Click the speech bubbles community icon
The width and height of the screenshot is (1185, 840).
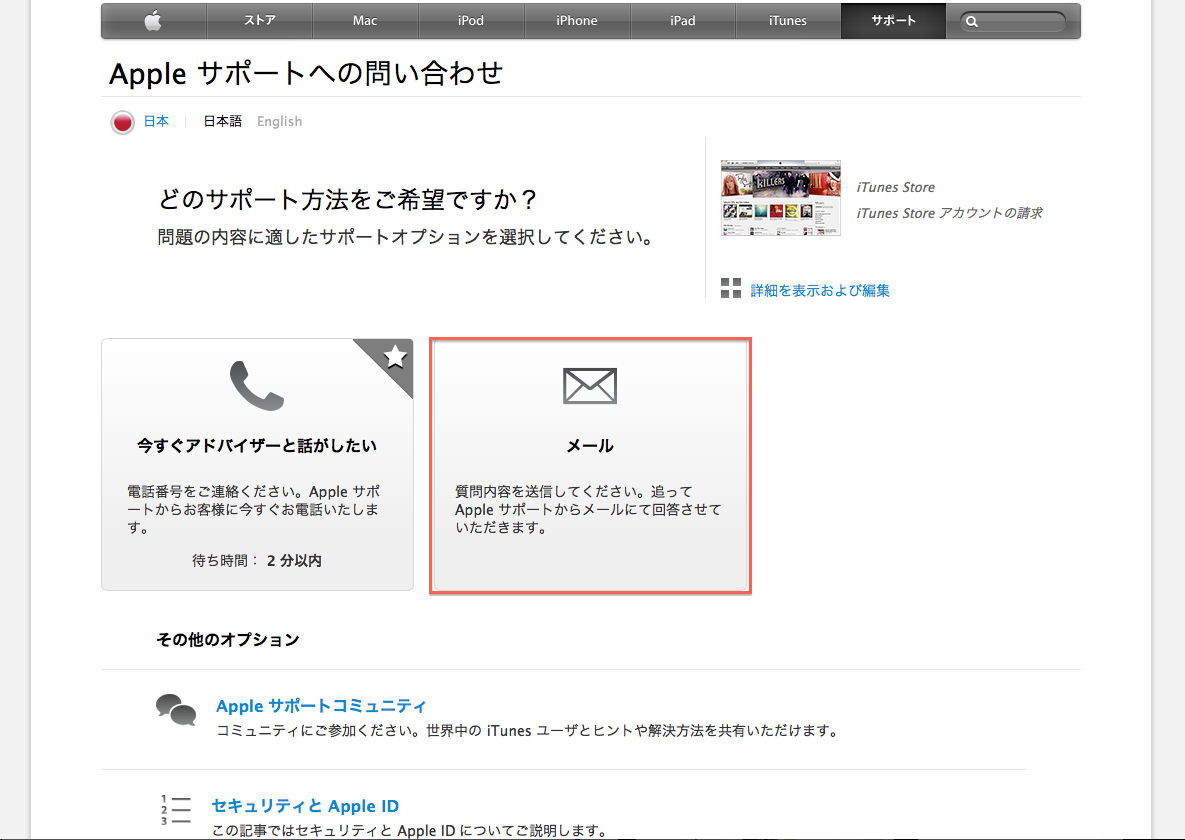tap(176, 708)
